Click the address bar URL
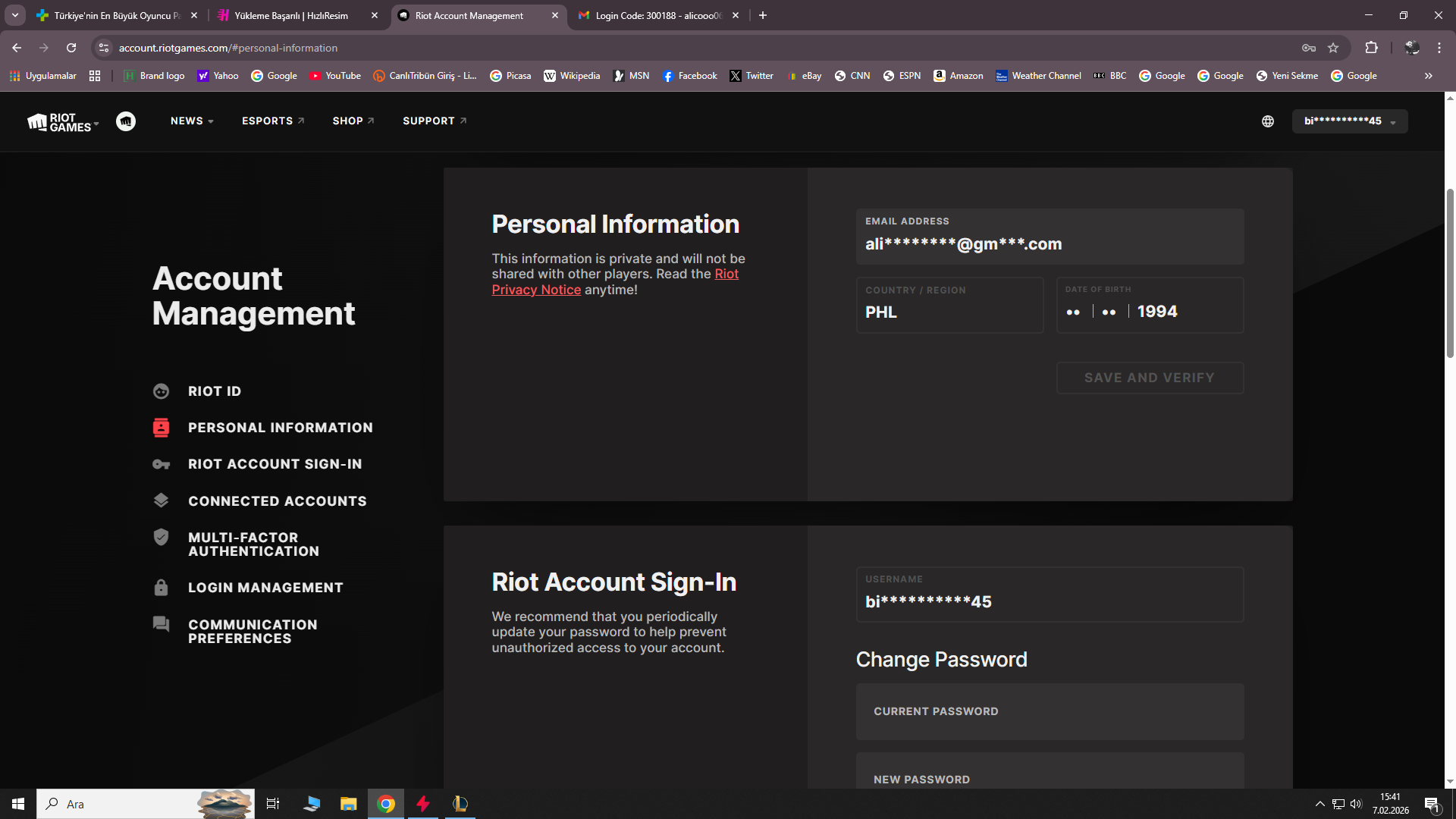1456x819 pixels. click(x=227, y=48)
